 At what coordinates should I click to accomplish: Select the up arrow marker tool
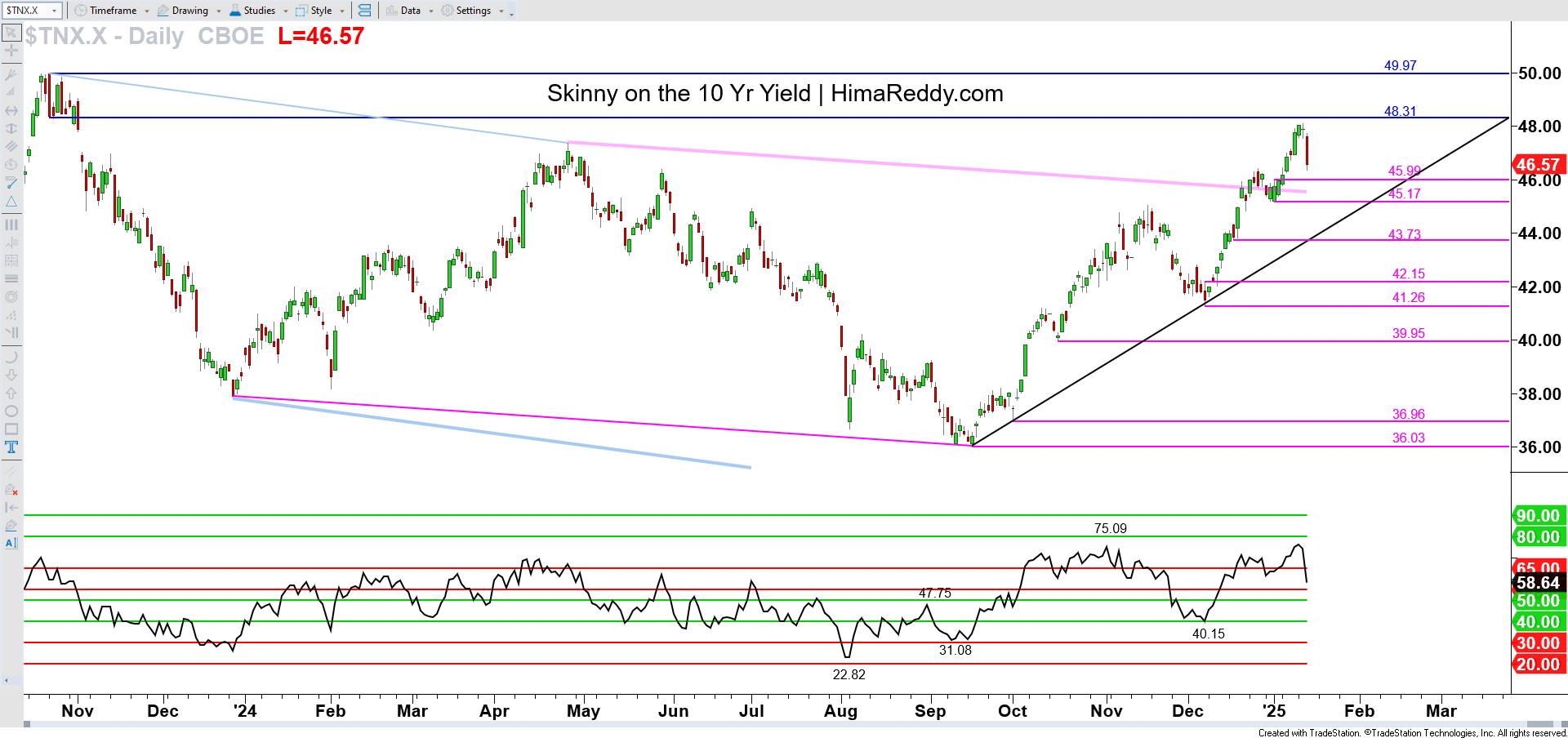point(11,394)
